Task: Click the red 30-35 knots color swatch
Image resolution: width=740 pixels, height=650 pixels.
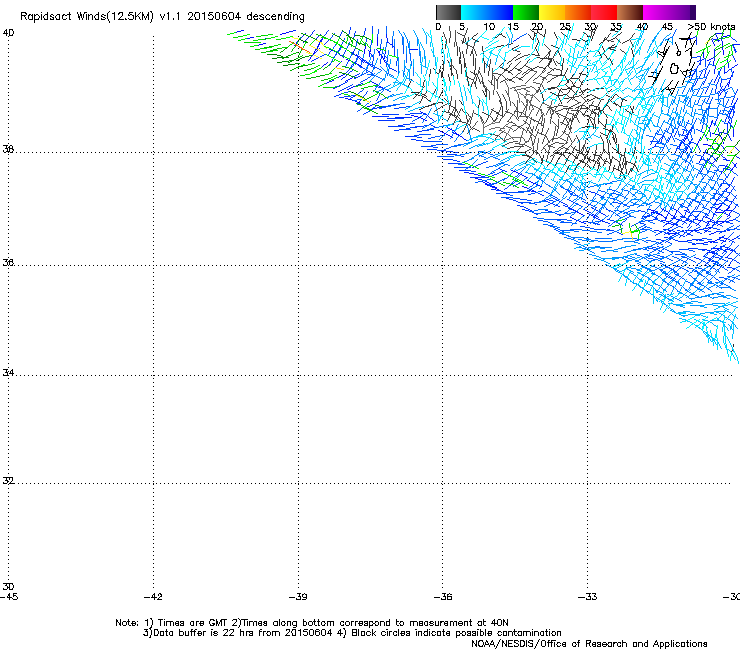Action: (604, 12)
